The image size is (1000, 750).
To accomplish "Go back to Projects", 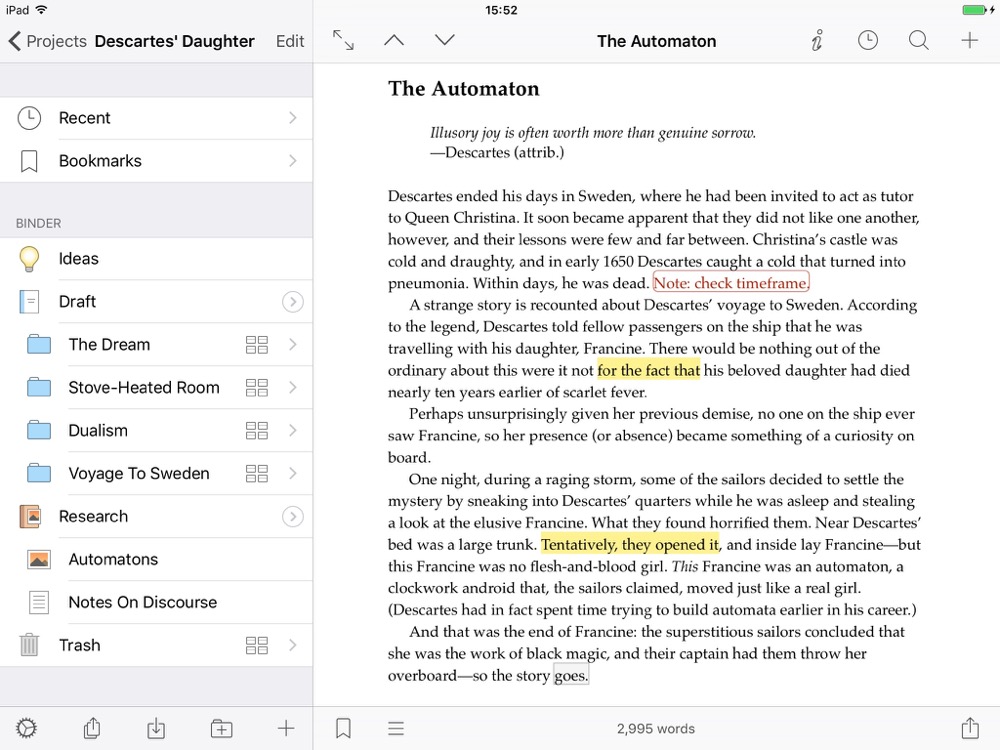I will click(x=45, y=41).
